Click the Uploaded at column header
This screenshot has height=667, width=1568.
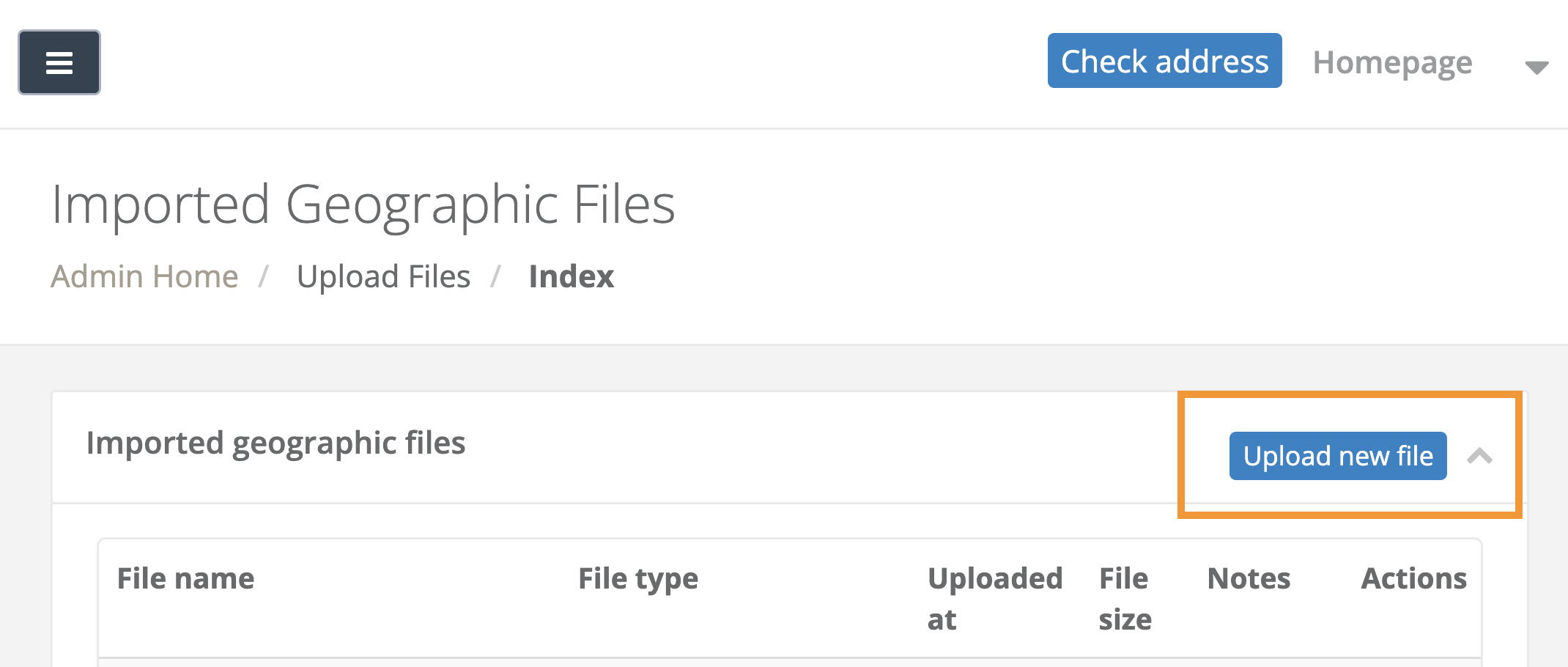click(x=994, y=598)
